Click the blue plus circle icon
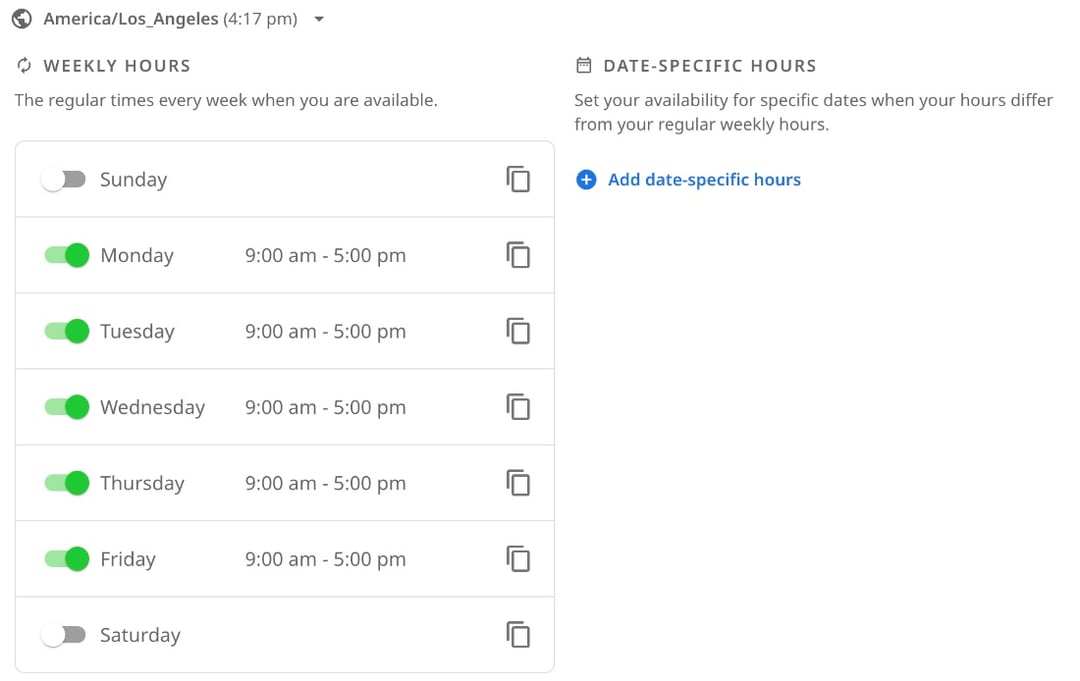The height and width of the screenshot is (681, 1080). pos(586,180)
